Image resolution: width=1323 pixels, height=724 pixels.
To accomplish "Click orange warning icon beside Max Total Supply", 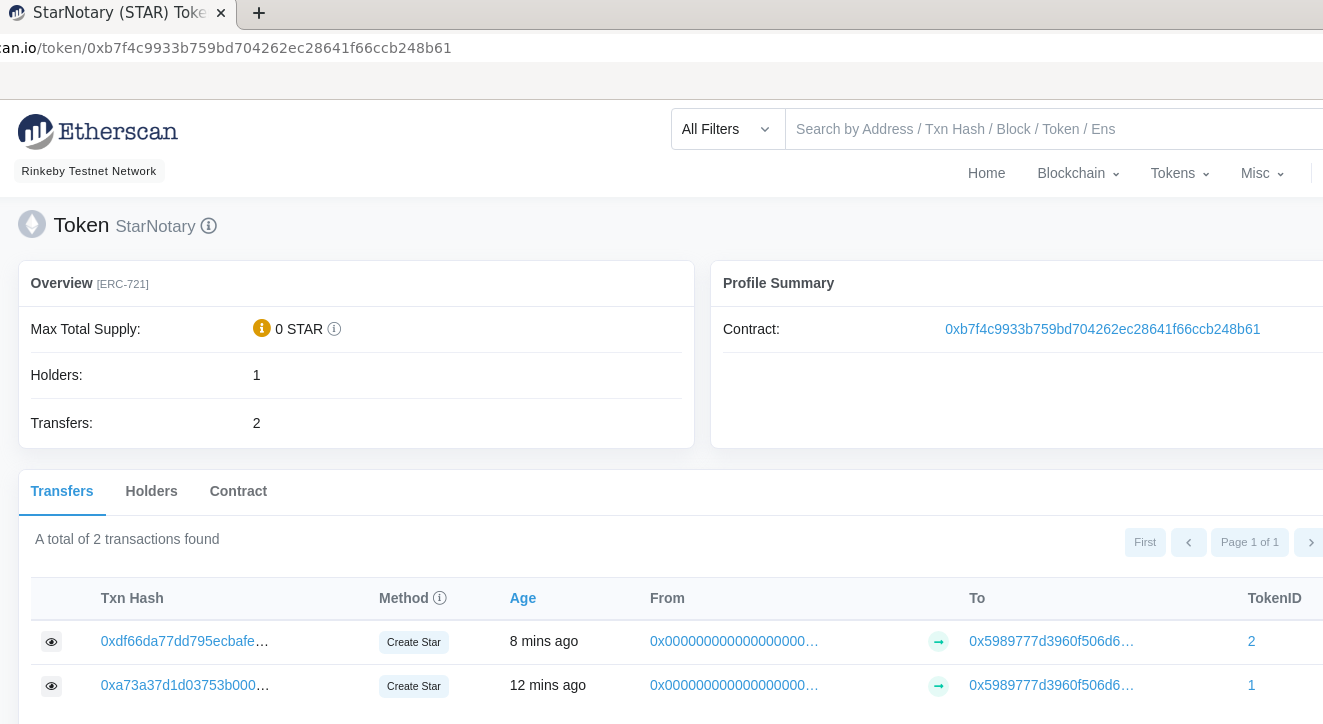I will point(261,328).
